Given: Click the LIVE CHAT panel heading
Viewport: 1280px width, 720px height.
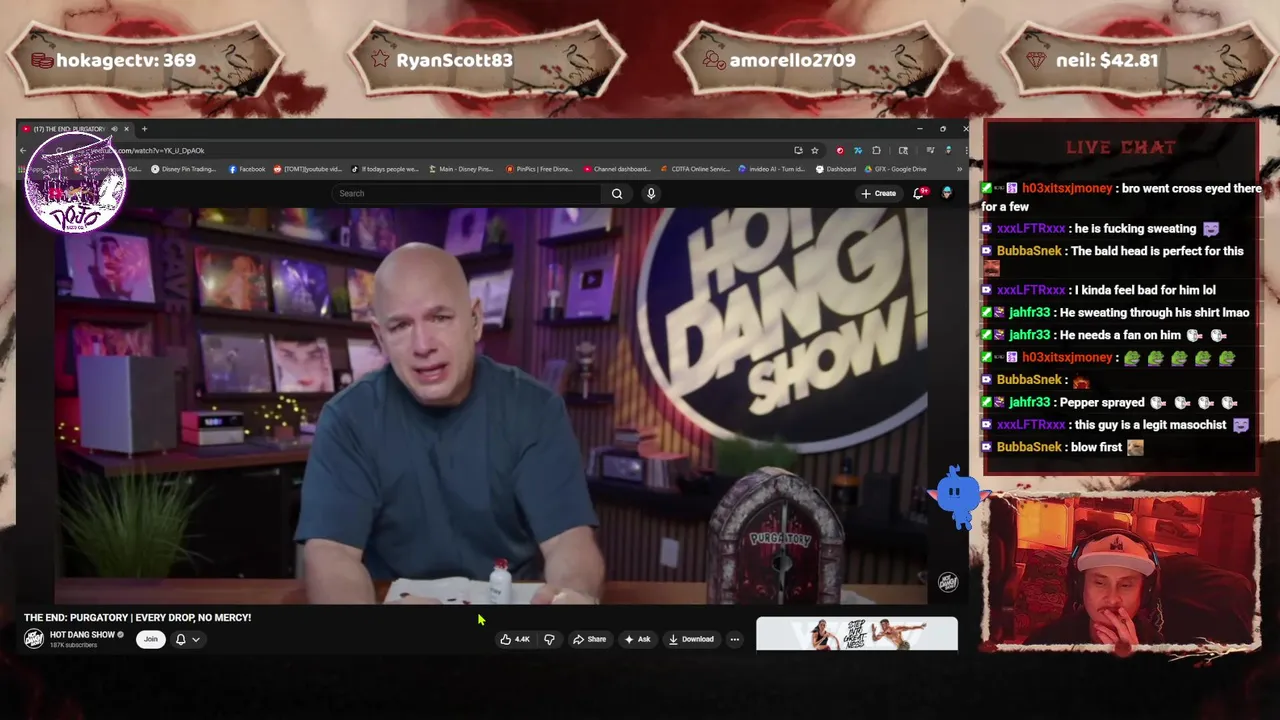Looking at the screenshot, I should click(1120, 147).
